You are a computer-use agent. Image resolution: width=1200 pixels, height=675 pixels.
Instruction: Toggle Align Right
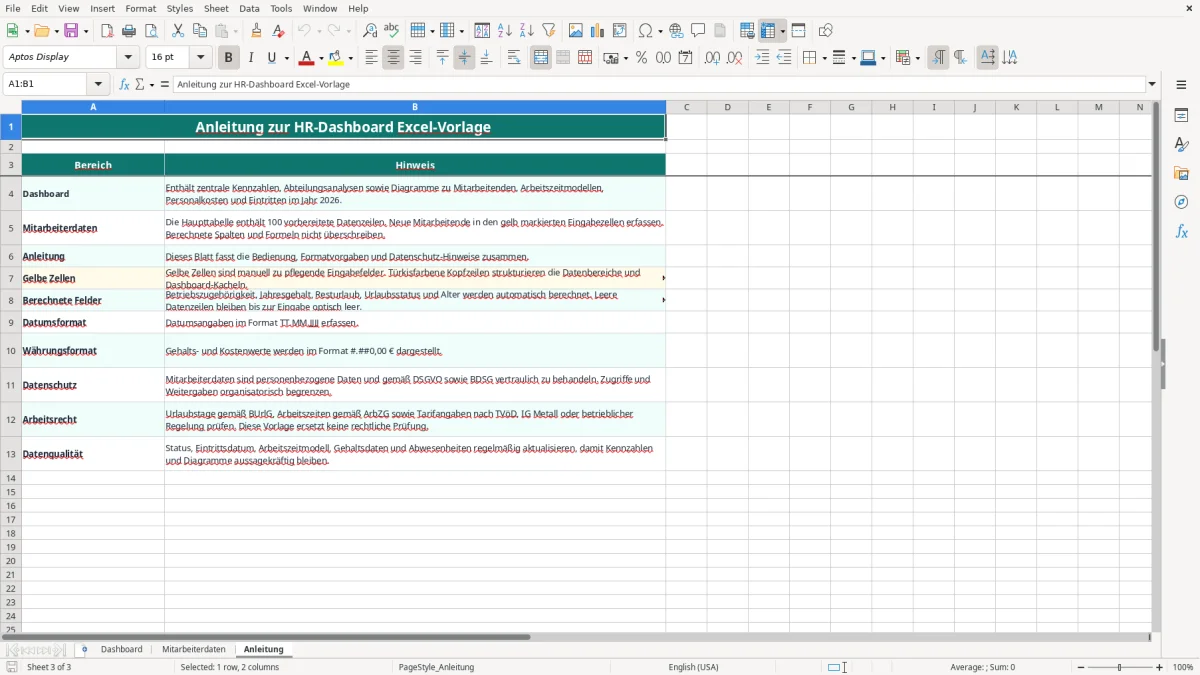[415, 58]
